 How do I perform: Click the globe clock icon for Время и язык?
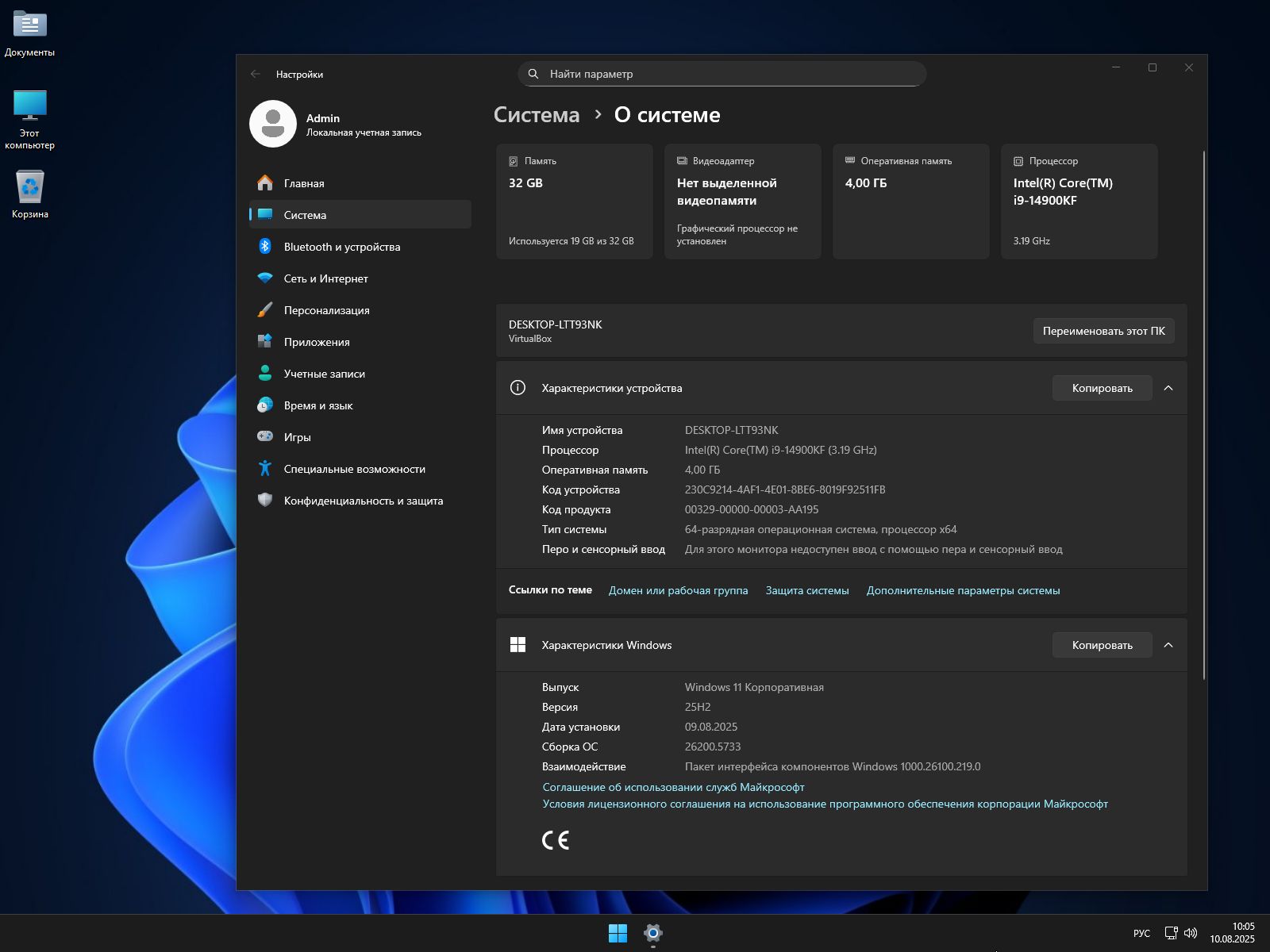265,405
